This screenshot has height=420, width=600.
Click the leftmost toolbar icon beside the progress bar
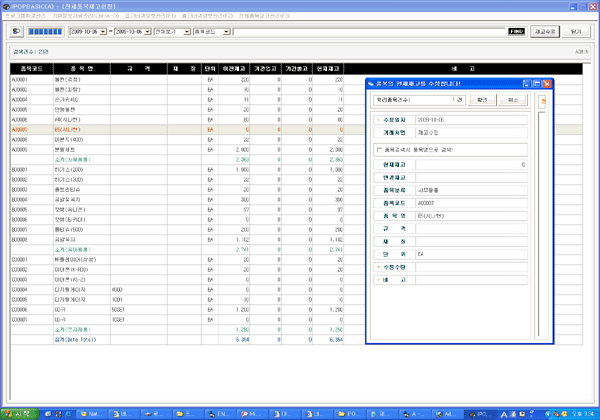pyautogui.click(x=16, y=31)
